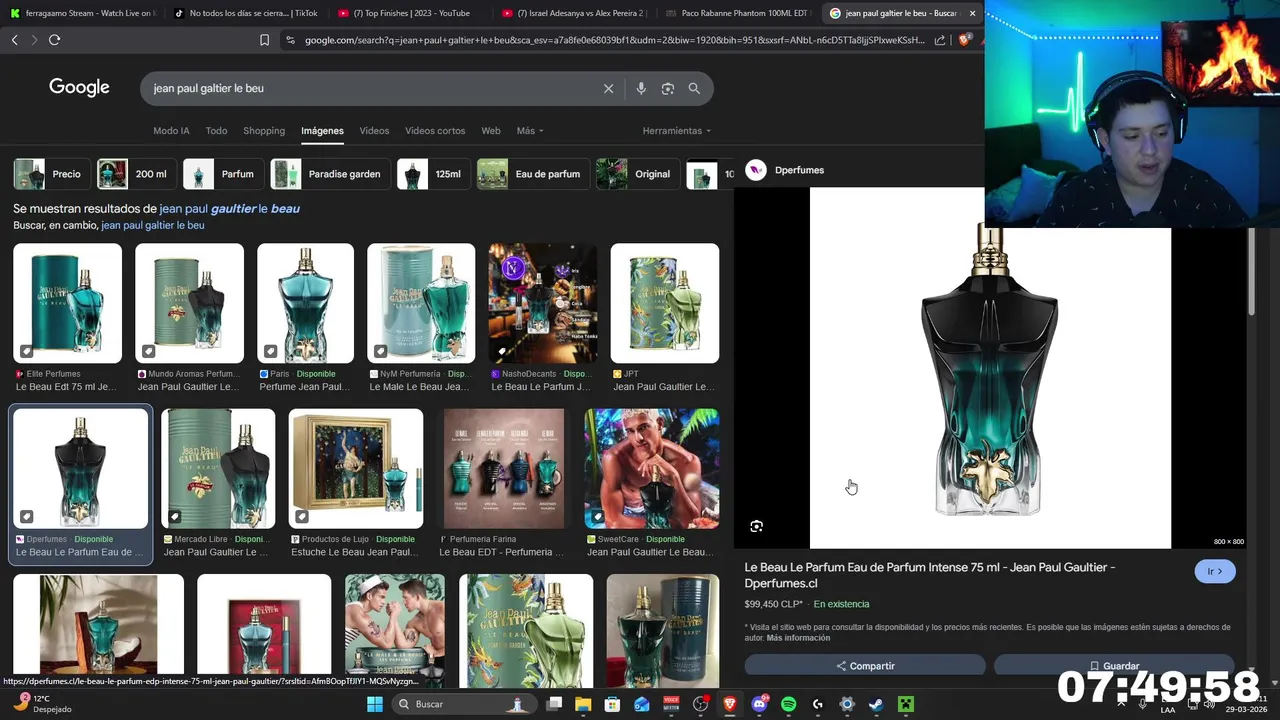Screen dimensions: 1280x720
Task: Open NashoDecants Le Beau Le Parfum thumbnail
Action: pyautogui.click(x=543, y=303)
